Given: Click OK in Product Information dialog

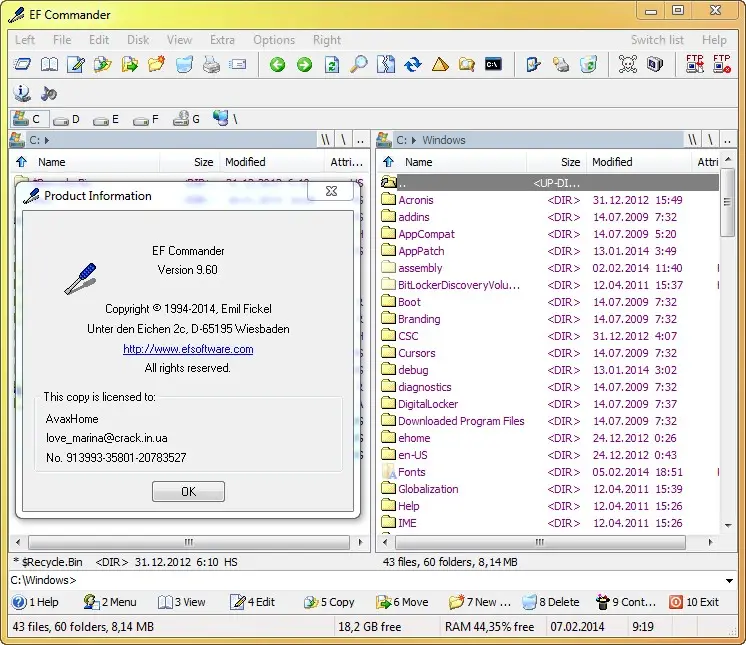Looking at the screenshot, I should (x=188, y=491).
